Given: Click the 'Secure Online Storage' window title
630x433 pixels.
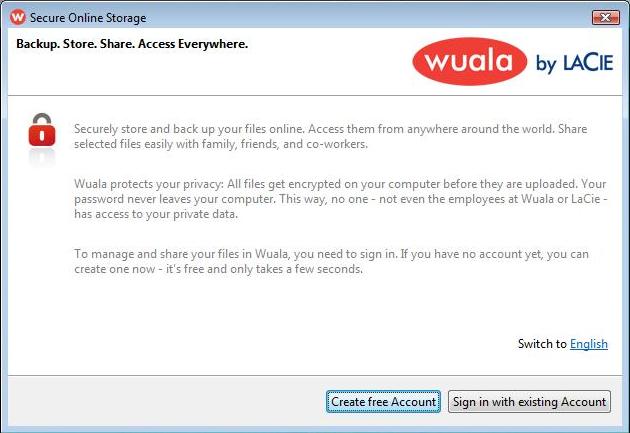Looking at the screenshot, I should click(88, 17).
